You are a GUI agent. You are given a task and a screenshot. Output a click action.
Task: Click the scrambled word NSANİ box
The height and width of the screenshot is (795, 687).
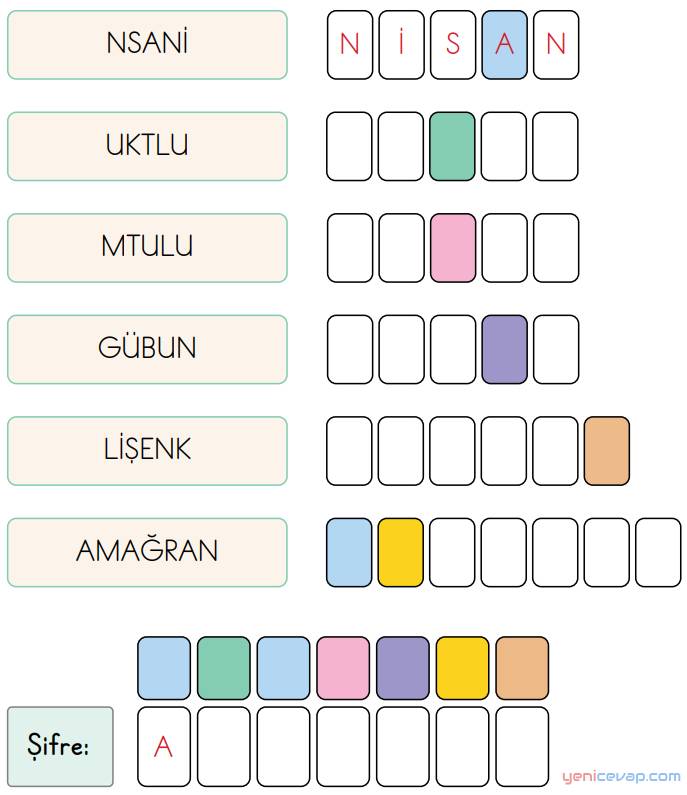coord(147,45)
